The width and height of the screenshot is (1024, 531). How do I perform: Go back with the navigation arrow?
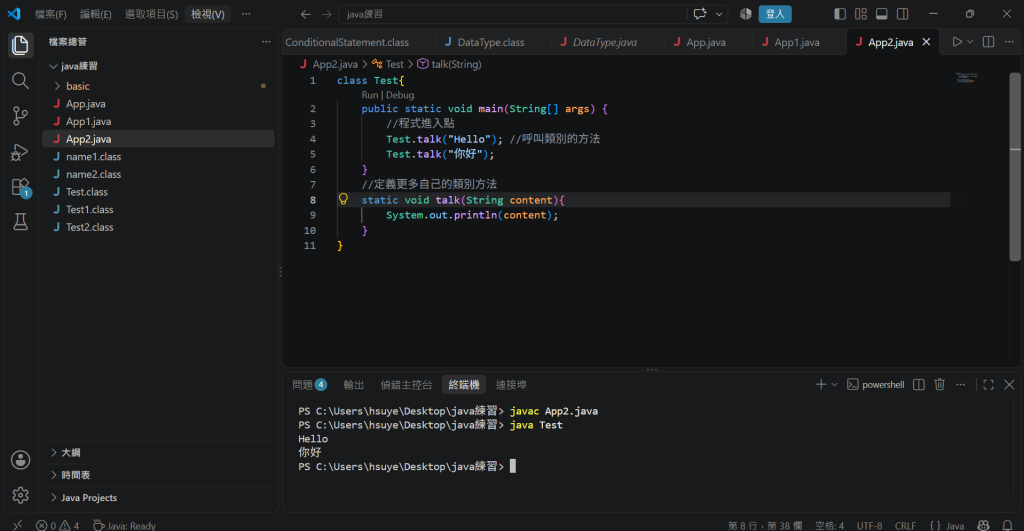(x=306, y=14)
